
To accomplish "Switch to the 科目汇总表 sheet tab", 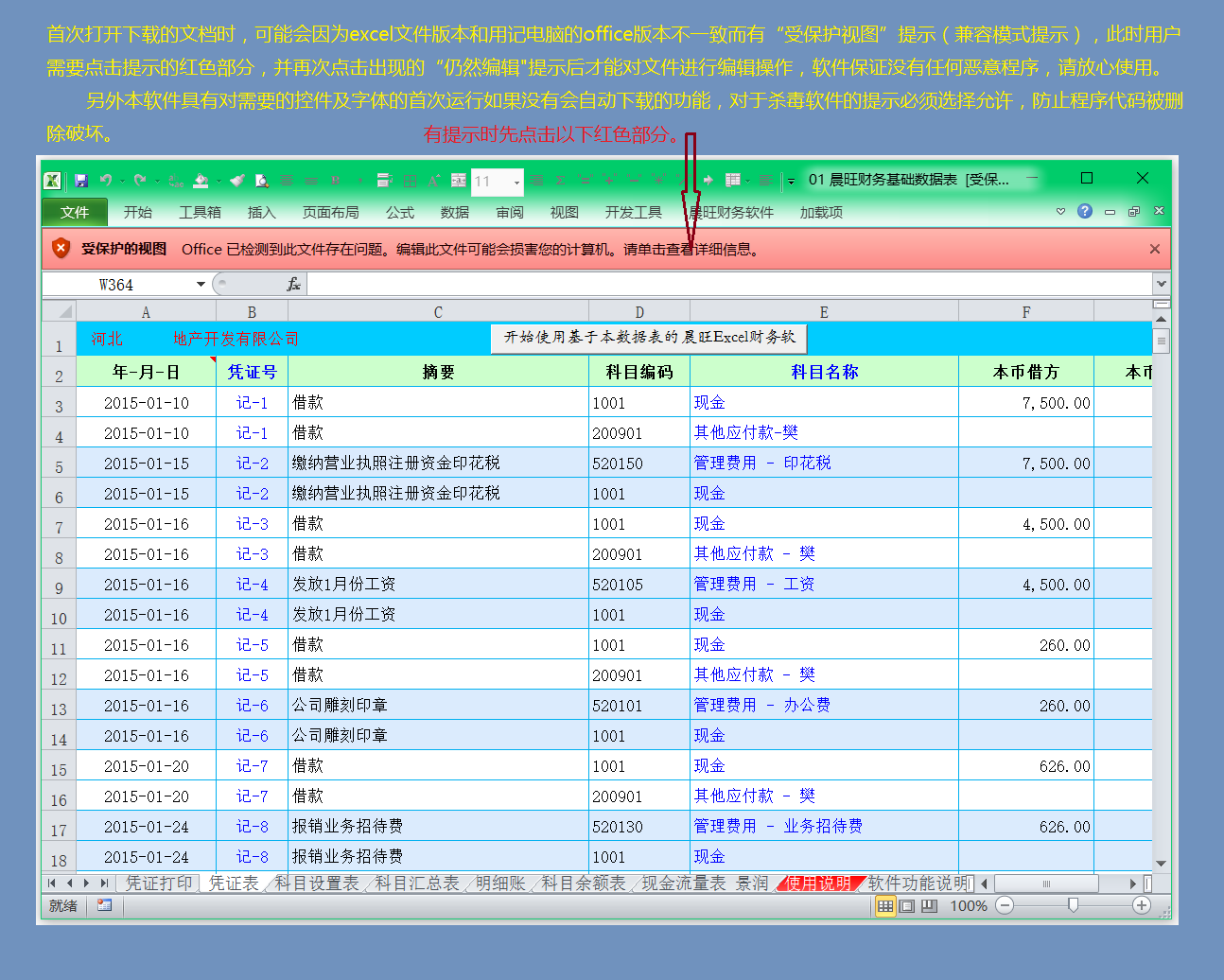I will pyautogui.click(x=416, y=883).
